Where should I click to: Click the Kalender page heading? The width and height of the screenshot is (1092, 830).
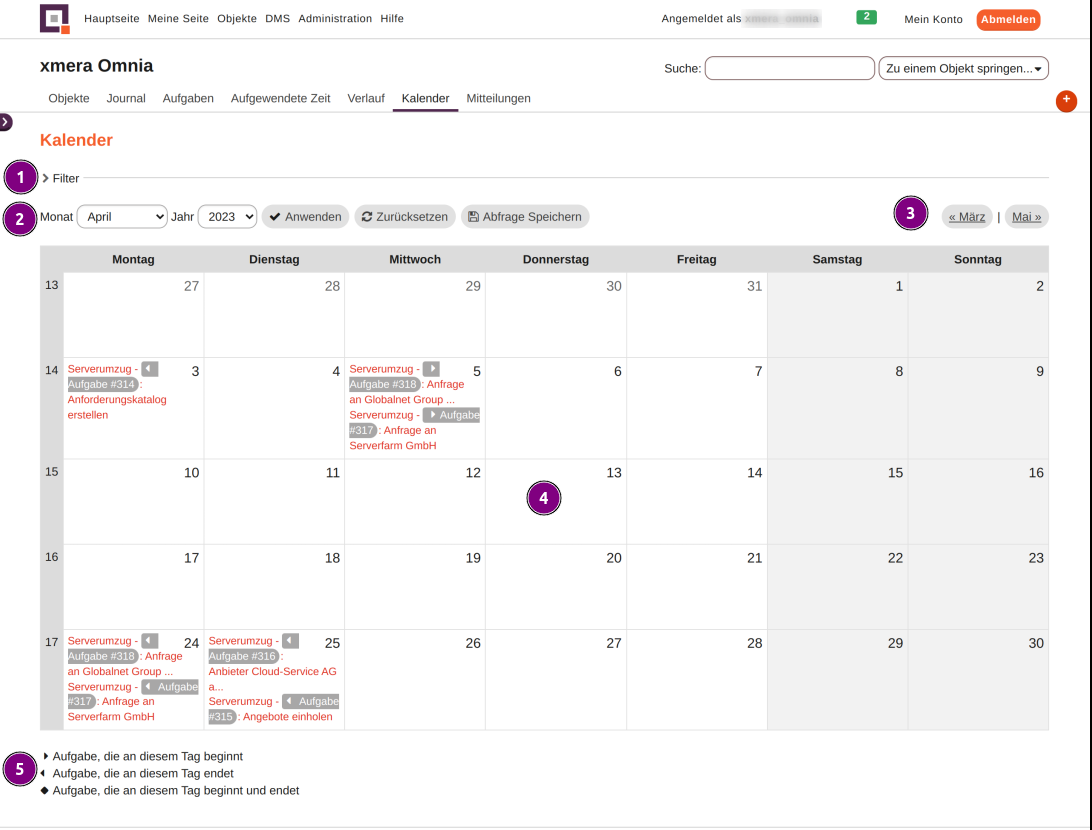[x=76, y=140]
